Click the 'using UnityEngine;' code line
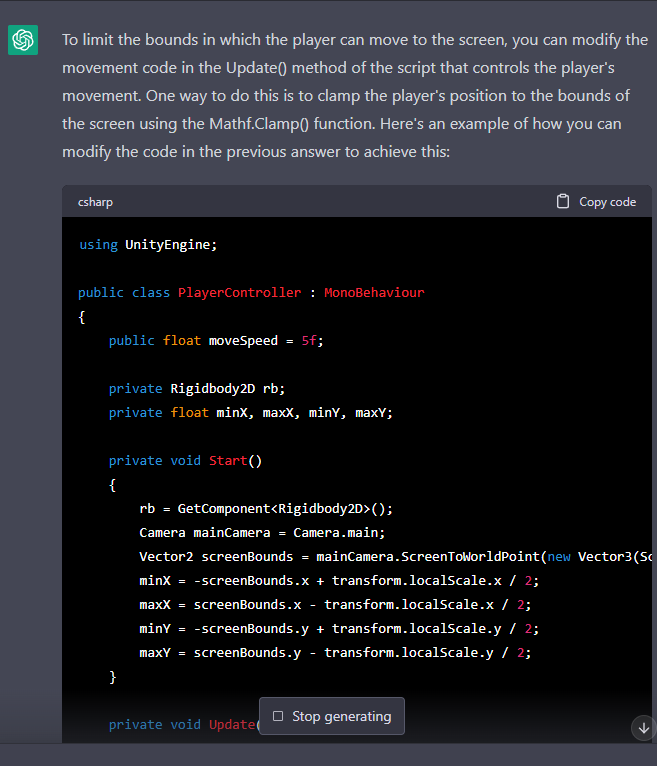657x766 pixels. tap(148, 244)
